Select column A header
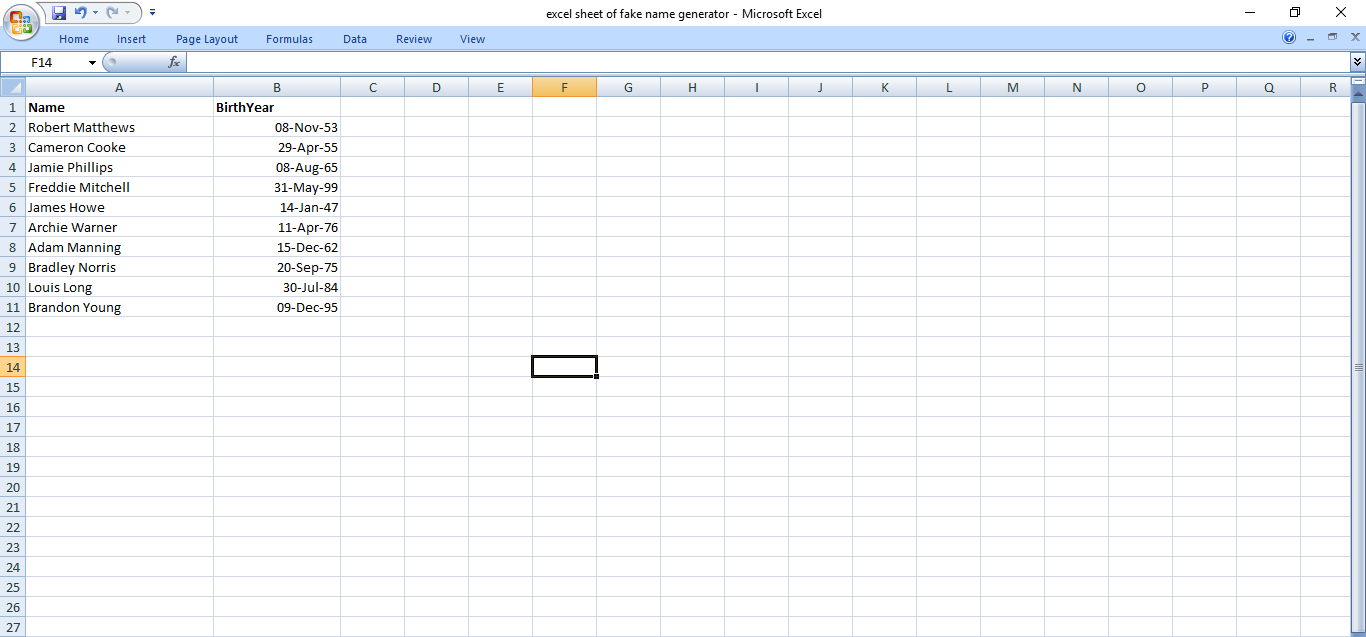This screenshot has width=1366, height=637. (119, 87)
